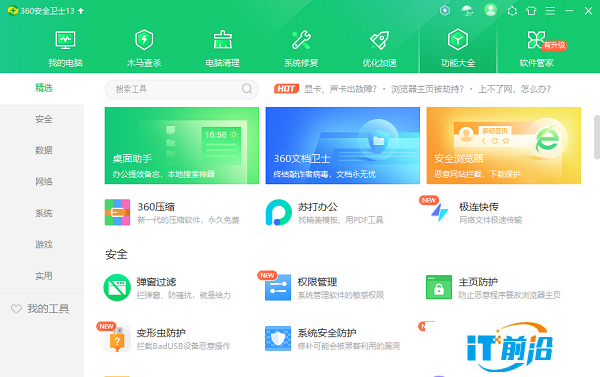Click the 360 logo in title bar
The height and width of the screenshot is (377, 600).
(x=13, y=11)
